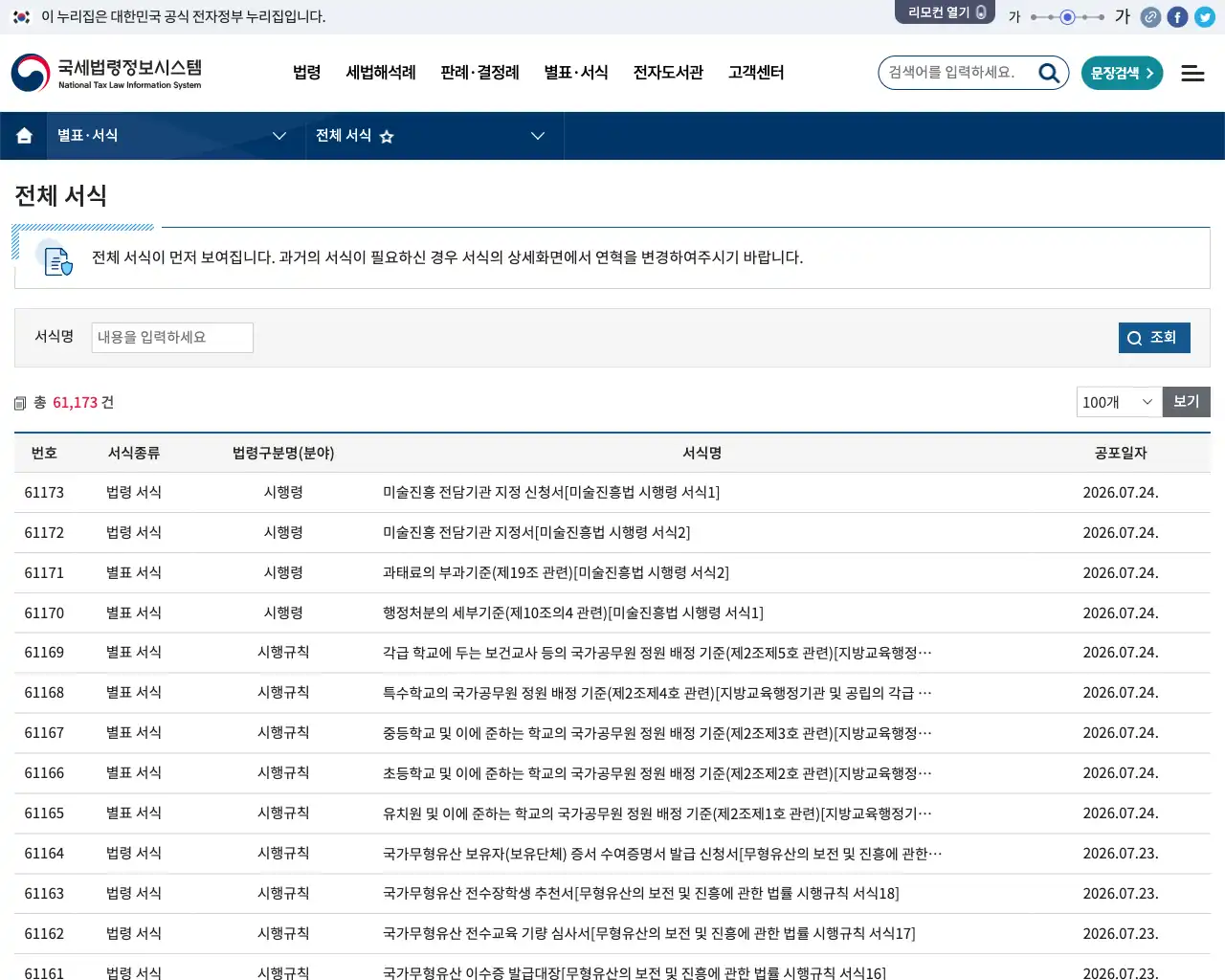Open 국가무형유산 전수장학생 추천서 link
The image size is (1225, 980).
coord(640,894)
